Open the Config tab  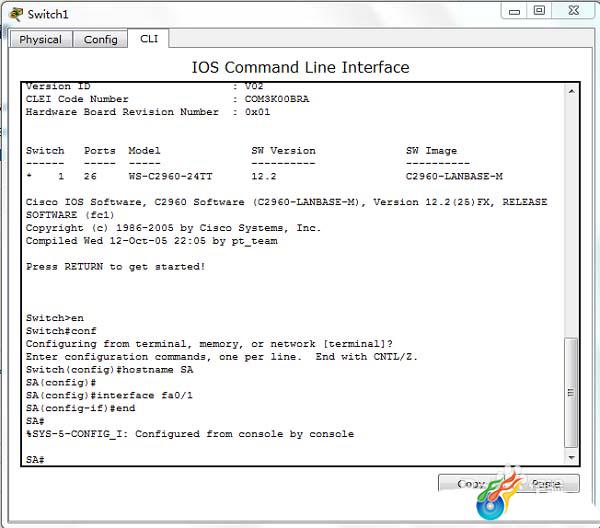[101, 39]
